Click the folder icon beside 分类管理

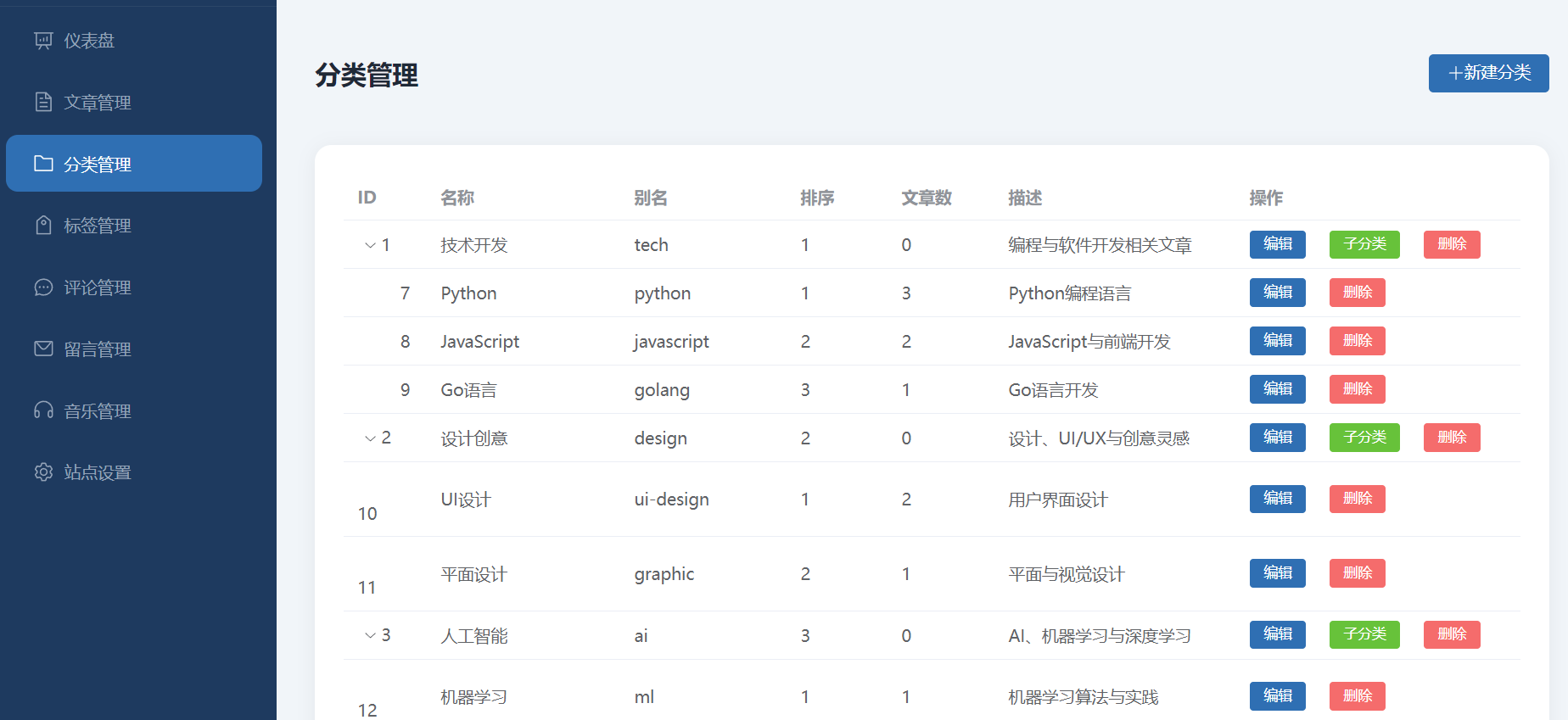tap(43, 164)
